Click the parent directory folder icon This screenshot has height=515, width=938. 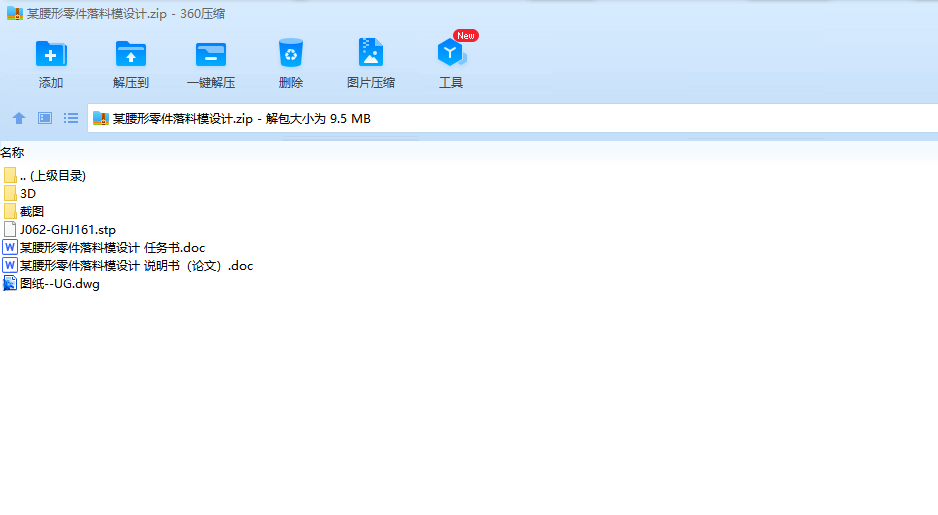[x=10, y=175]
